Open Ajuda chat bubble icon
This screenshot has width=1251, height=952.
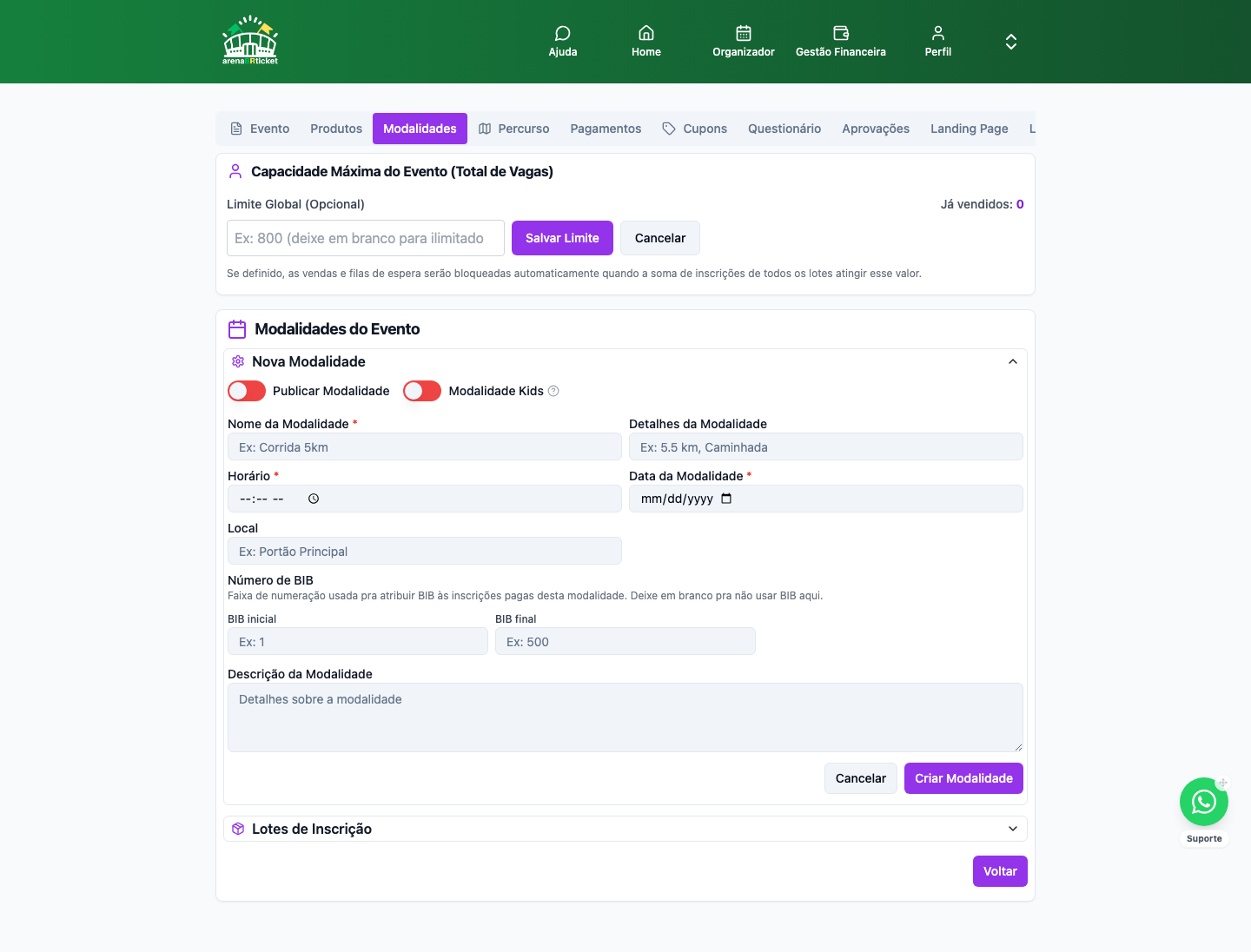563,33
